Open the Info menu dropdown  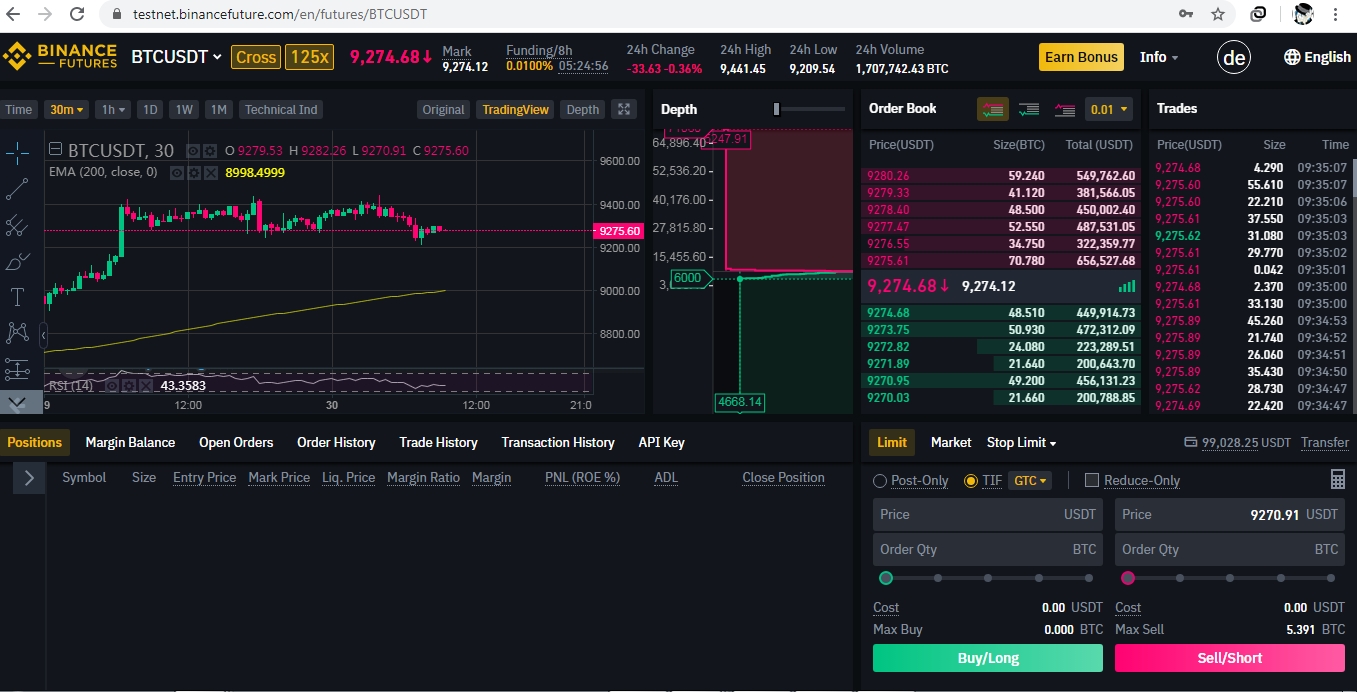1159,57
